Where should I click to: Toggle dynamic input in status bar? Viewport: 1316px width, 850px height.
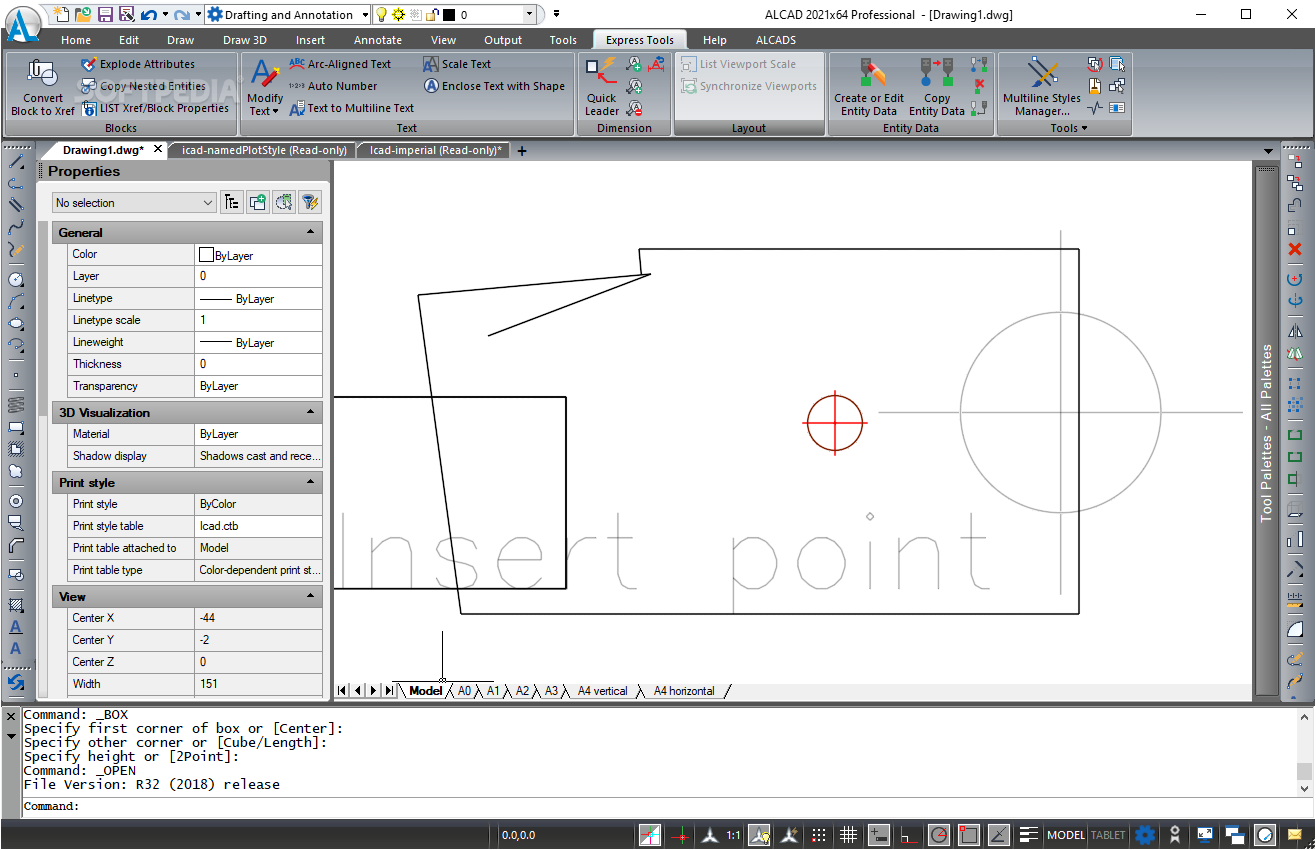click(879, 835)
